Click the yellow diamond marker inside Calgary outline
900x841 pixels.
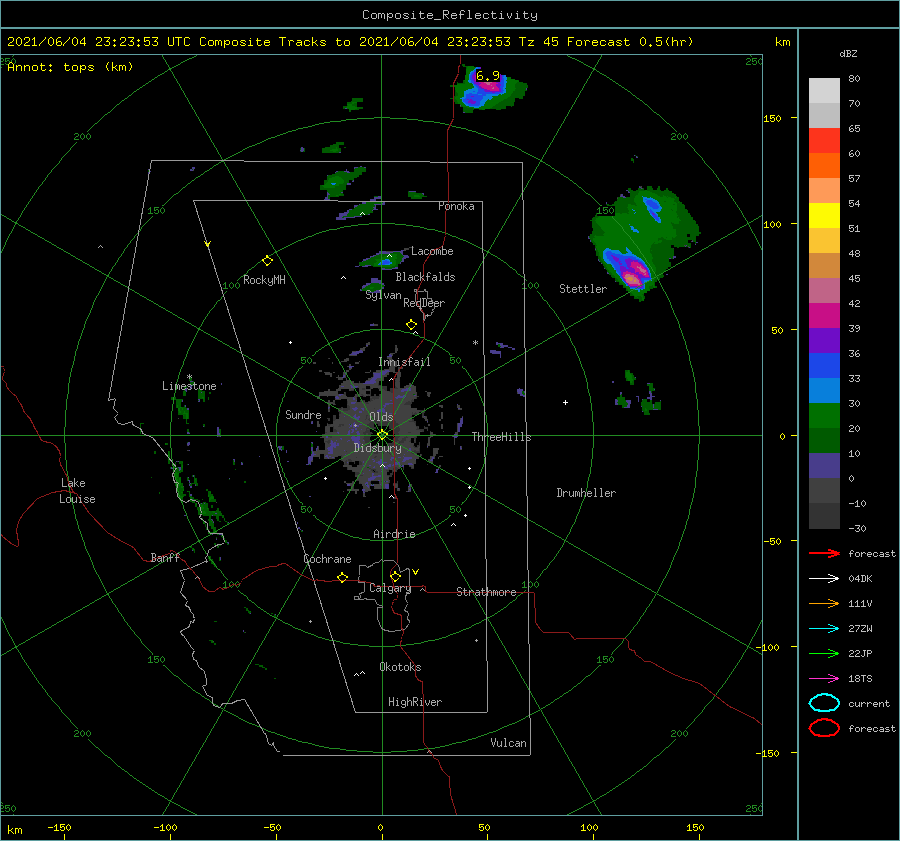pyautogui.click(x=395, y=576)
